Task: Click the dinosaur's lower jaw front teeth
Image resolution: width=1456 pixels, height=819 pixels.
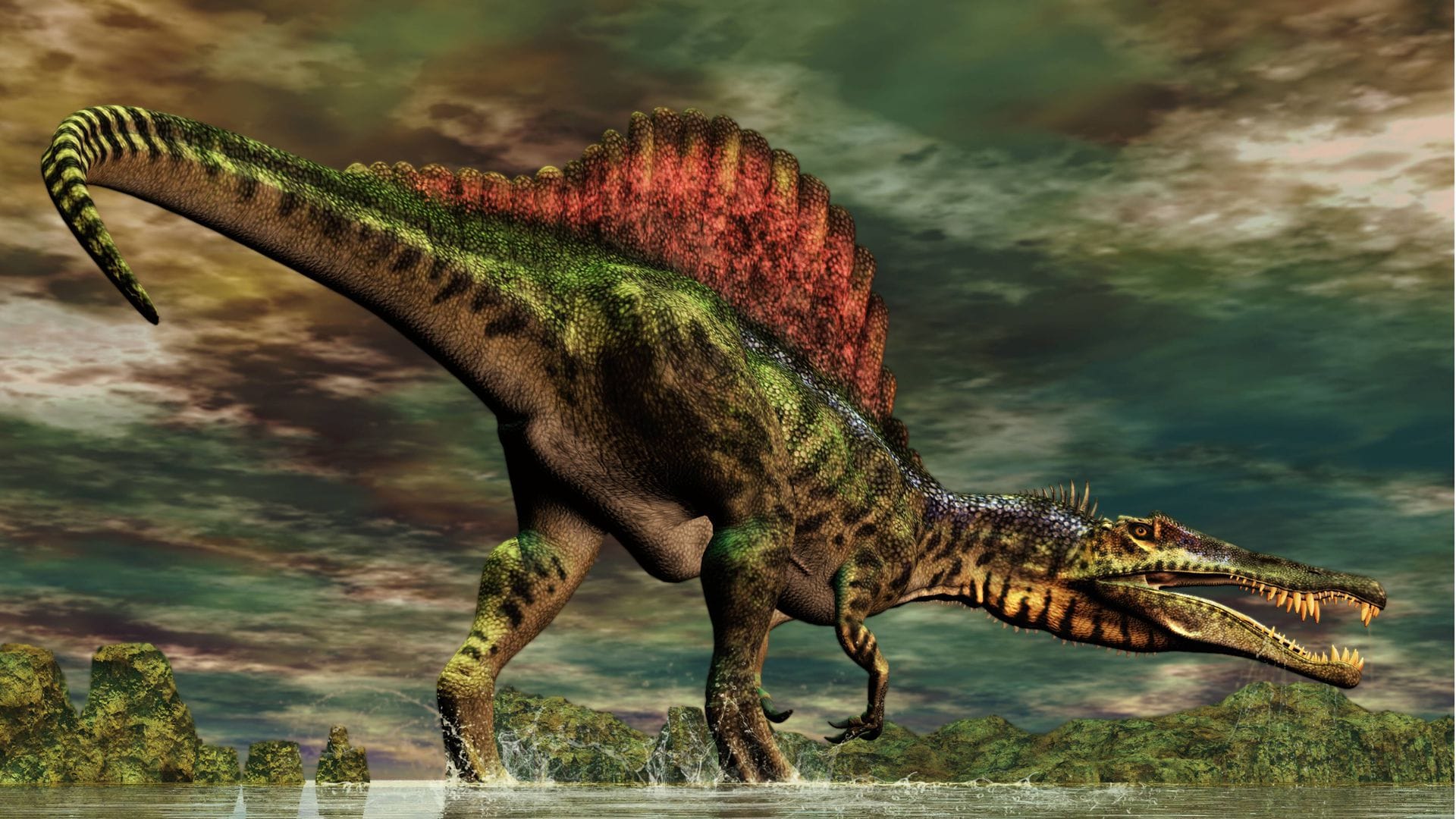Action: [x=1344, y=654]
